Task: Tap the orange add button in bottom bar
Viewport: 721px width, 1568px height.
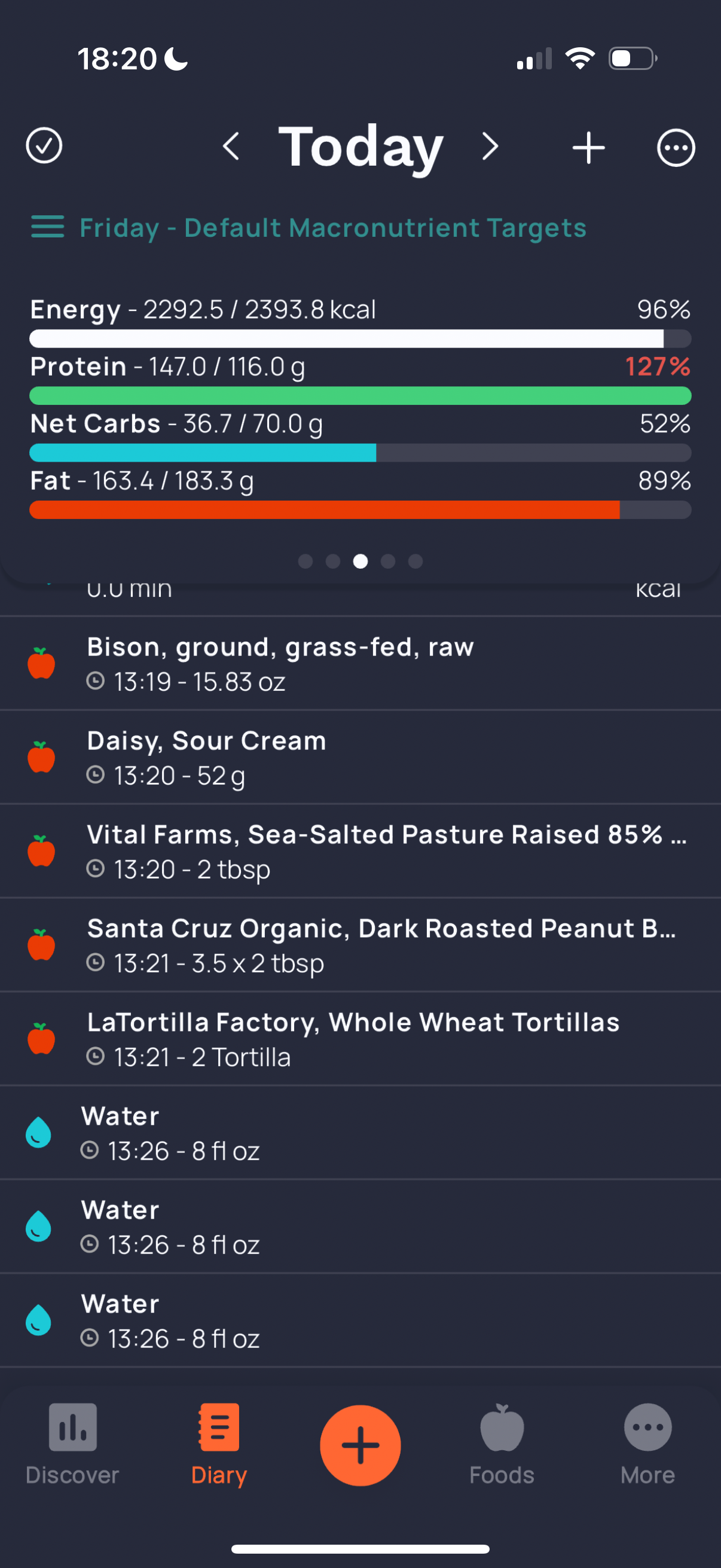Action: (360, 1445)
